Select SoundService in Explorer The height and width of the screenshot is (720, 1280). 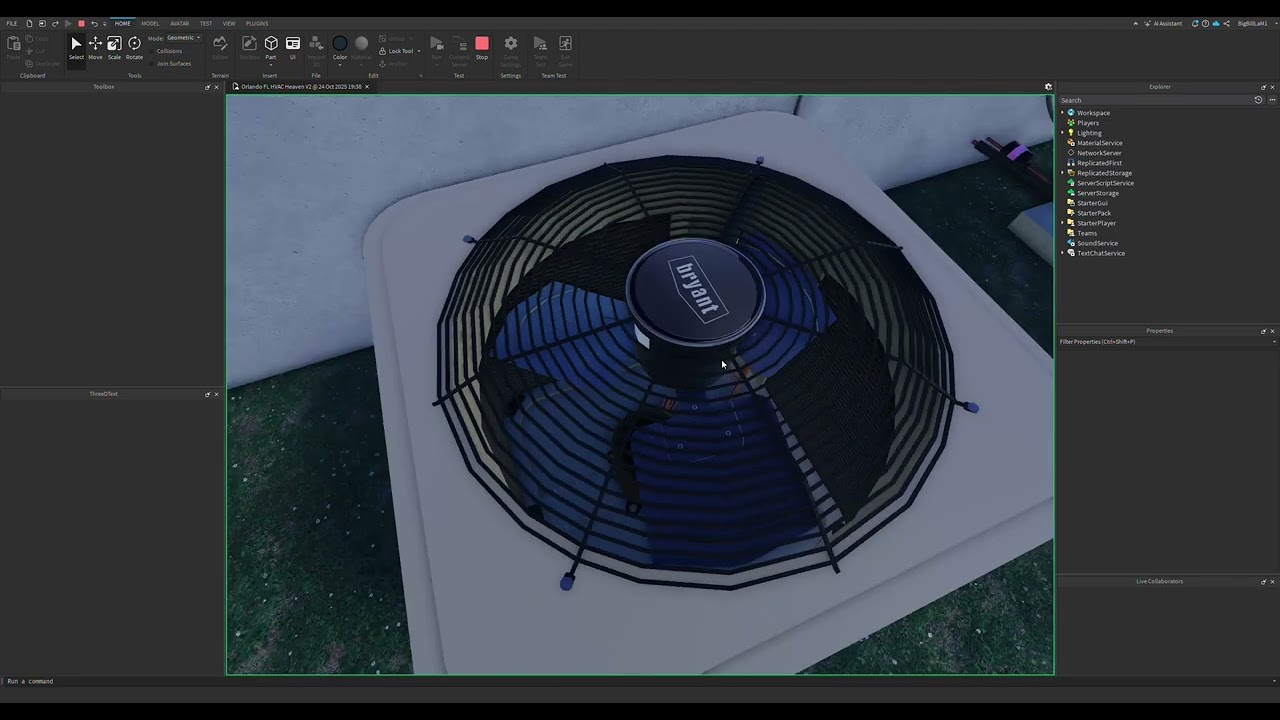1097,243
